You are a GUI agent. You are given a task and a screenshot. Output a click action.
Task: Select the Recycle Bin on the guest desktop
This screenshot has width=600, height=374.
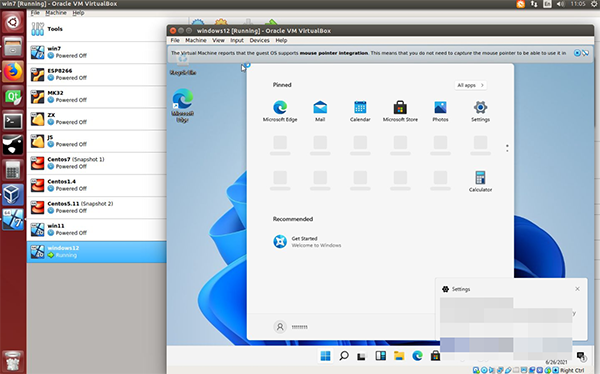tap(183, 64)
